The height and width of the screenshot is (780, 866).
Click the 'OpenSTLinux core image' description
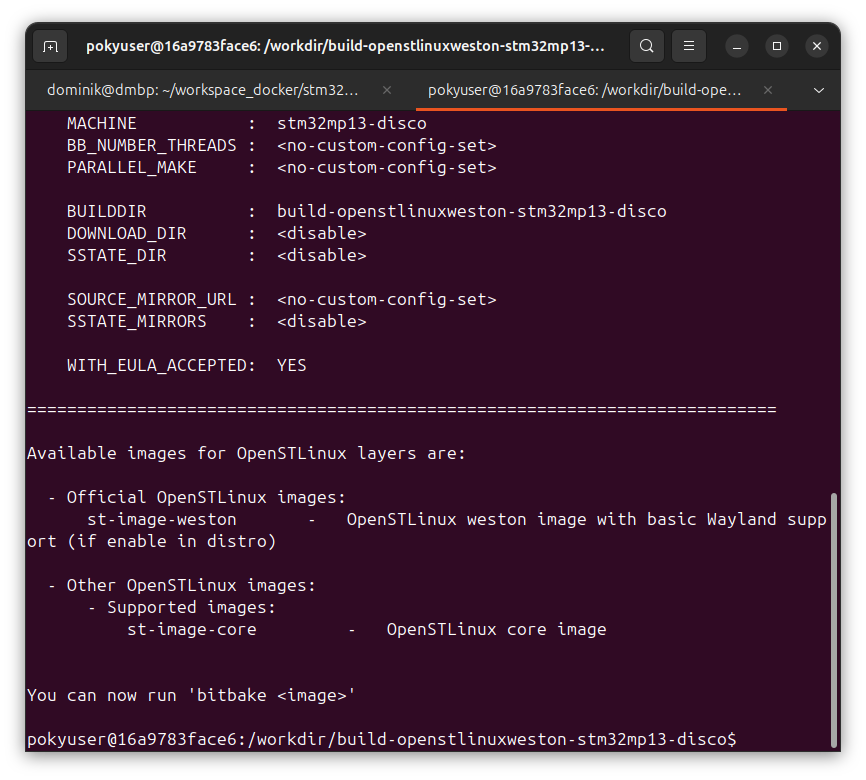497,630
